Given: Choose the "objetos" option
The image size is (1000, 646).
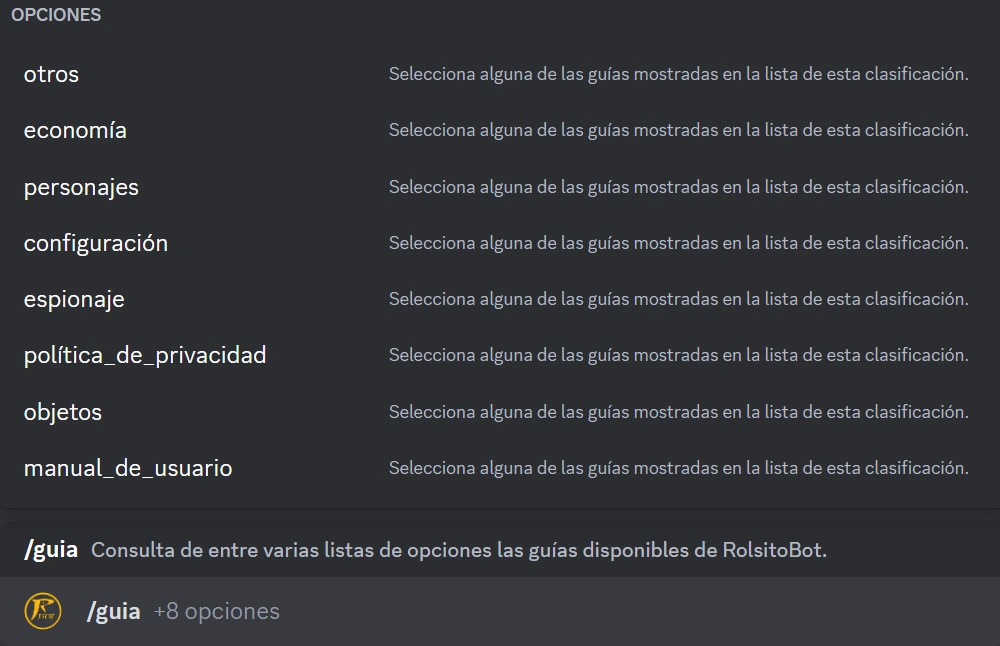Looking at the screenshot, I should pos(62,411).
